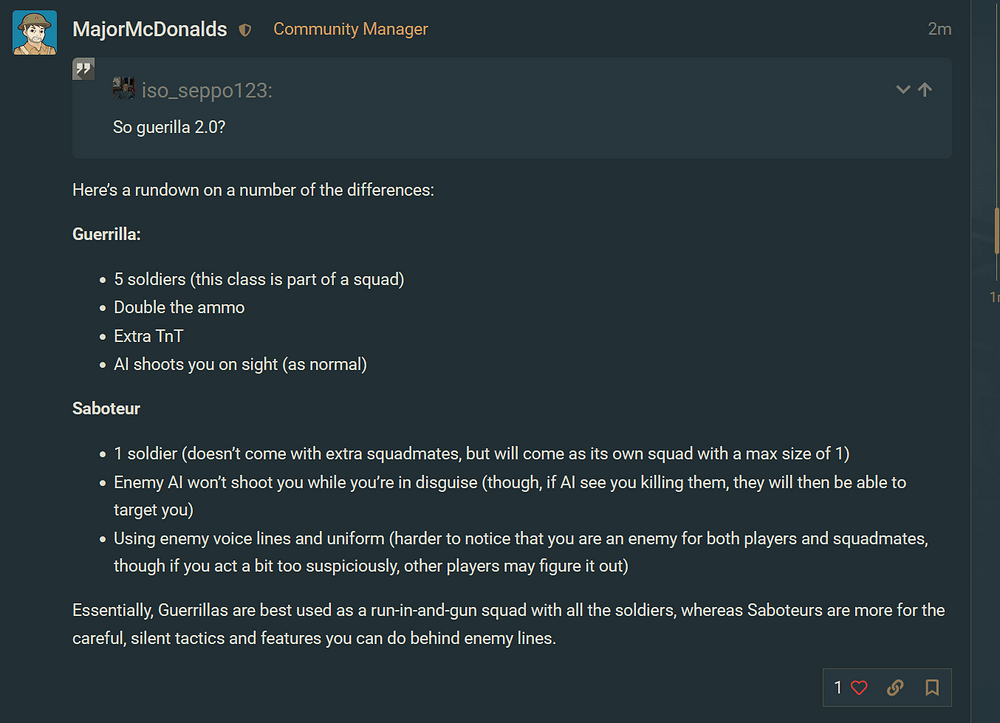Grab the orange timeline scroller handle
The width and height of the screenshot is (1000, 723).
(x=997, y=230)
